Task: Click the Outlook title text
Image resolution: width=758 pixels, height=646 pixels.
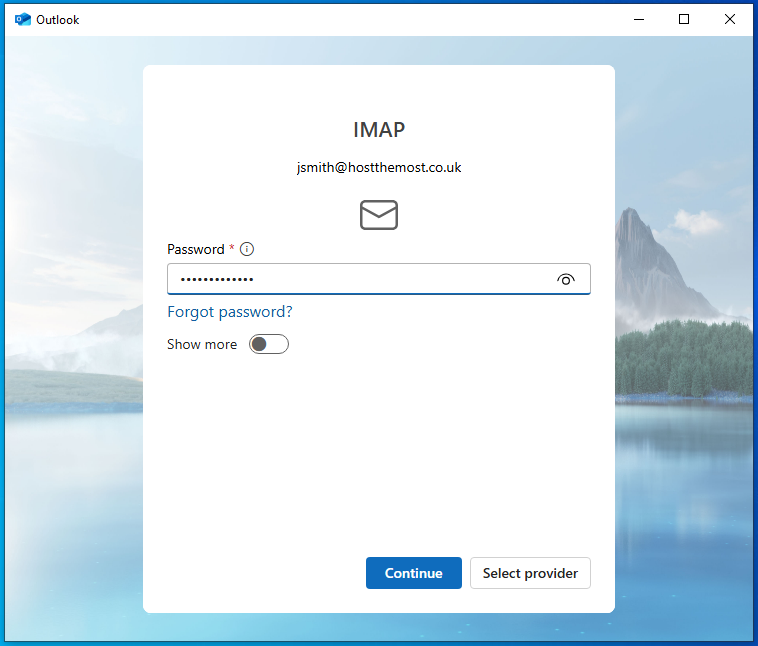Action: (x=58, y=20)
